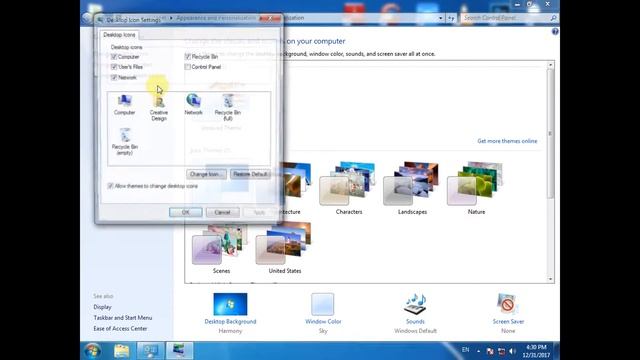The height and width of the screenshot is (360, 640).
Task: Click the taskbar clock showing 4:30 PM
Action: tap(536, 351)
